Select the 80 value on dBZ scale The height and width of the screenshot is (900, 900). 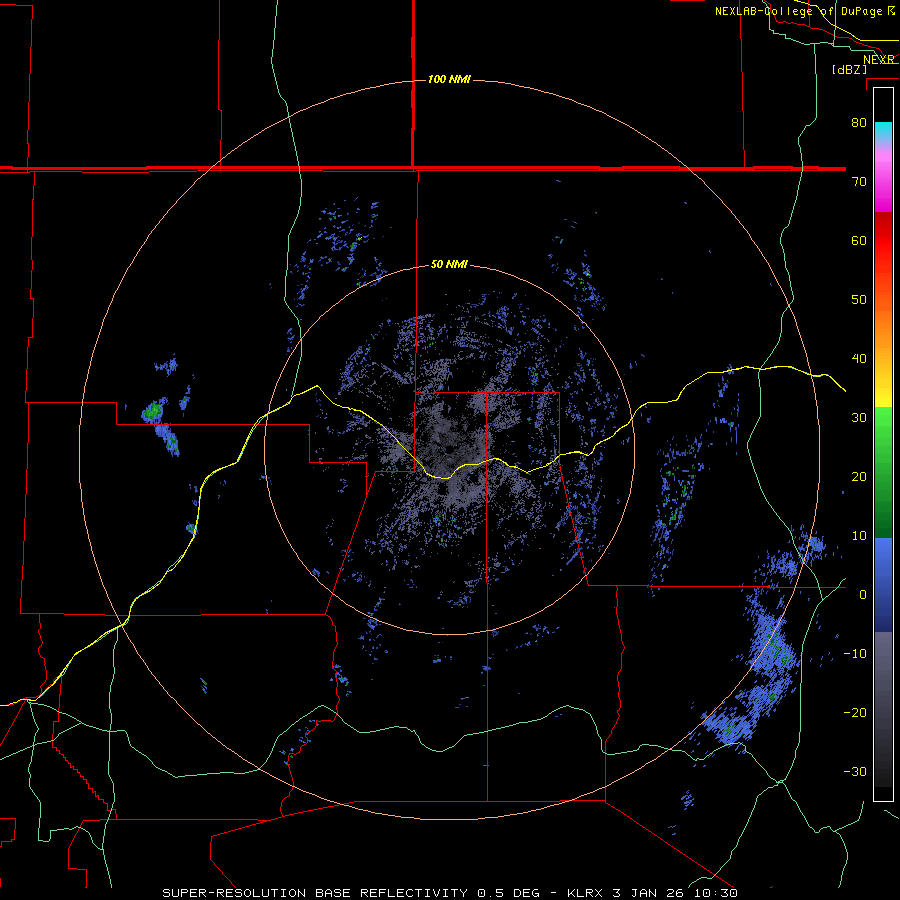(x=859, y=123)
